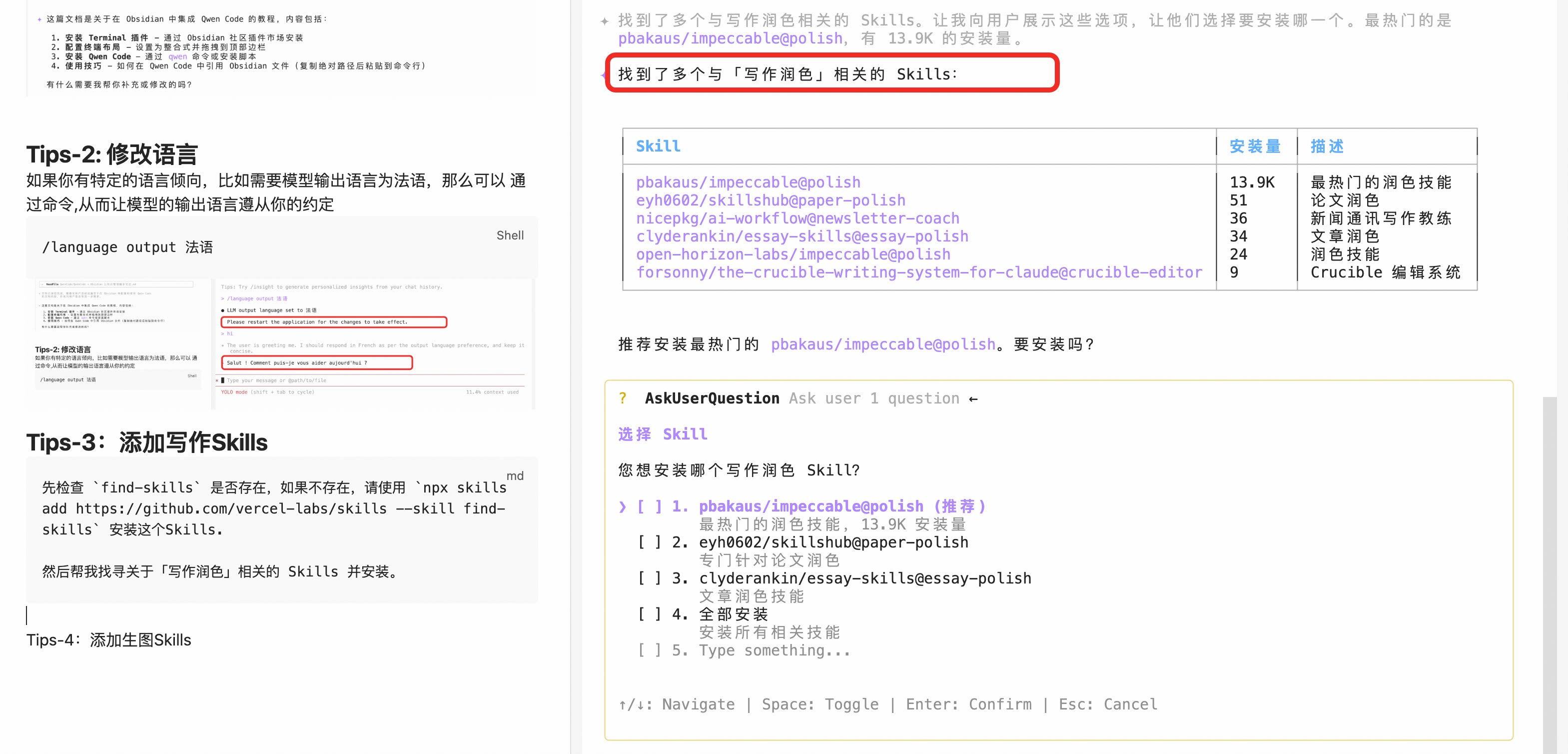Image resolution: width=1568 pixels, height=754 pixels.
Task: Open the nicepkg/ai-workflow@newsletter-coach link in the table
Action: tap(797, 218)
